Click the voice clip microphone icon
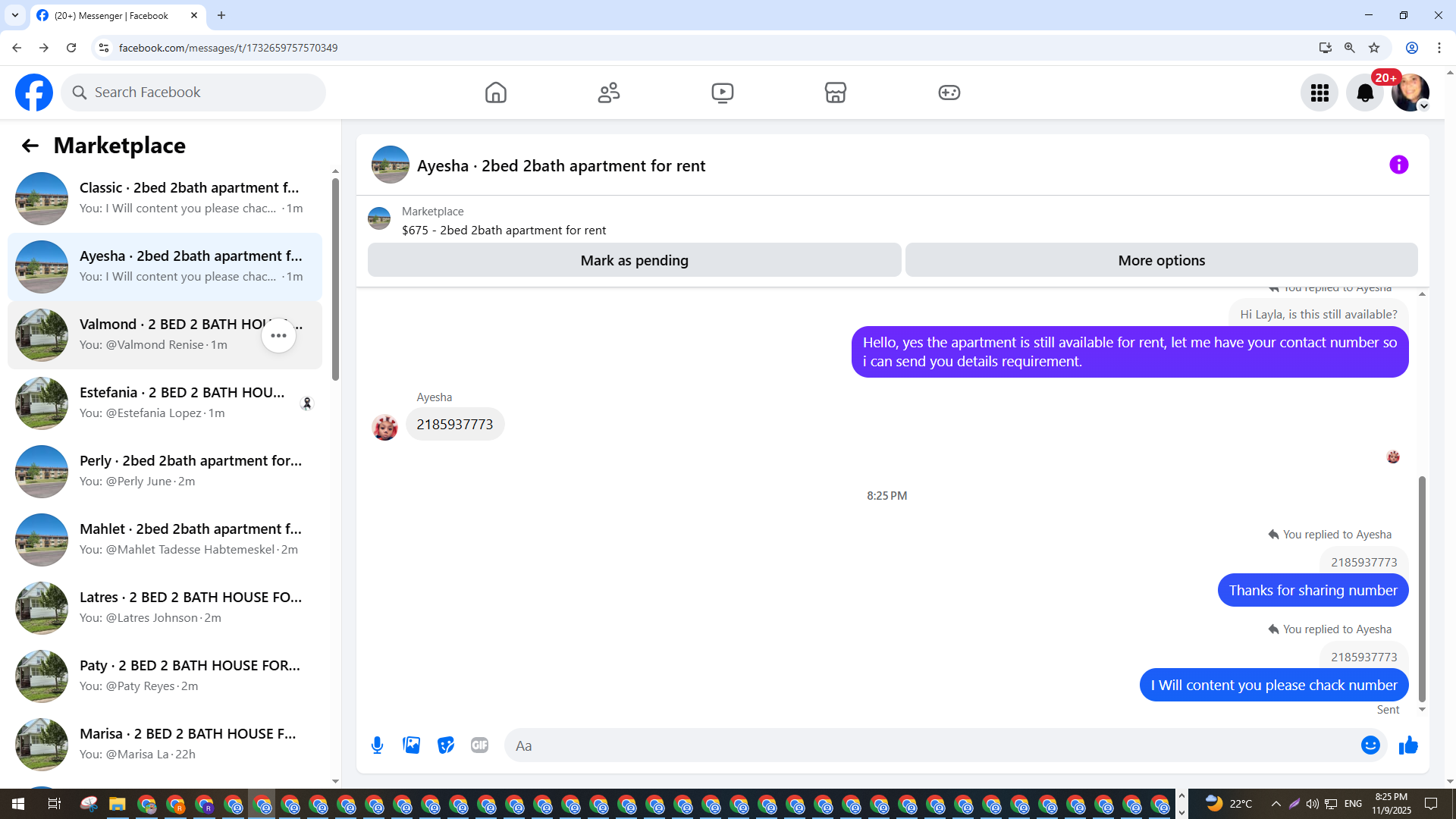Image resolution: width=1456 pixels, height=819 pixels. pos(377,745)
